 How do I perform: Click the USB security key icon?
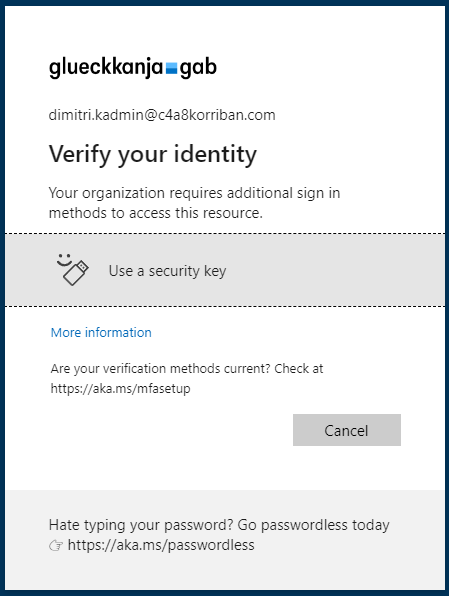click(x=76, y=273)
